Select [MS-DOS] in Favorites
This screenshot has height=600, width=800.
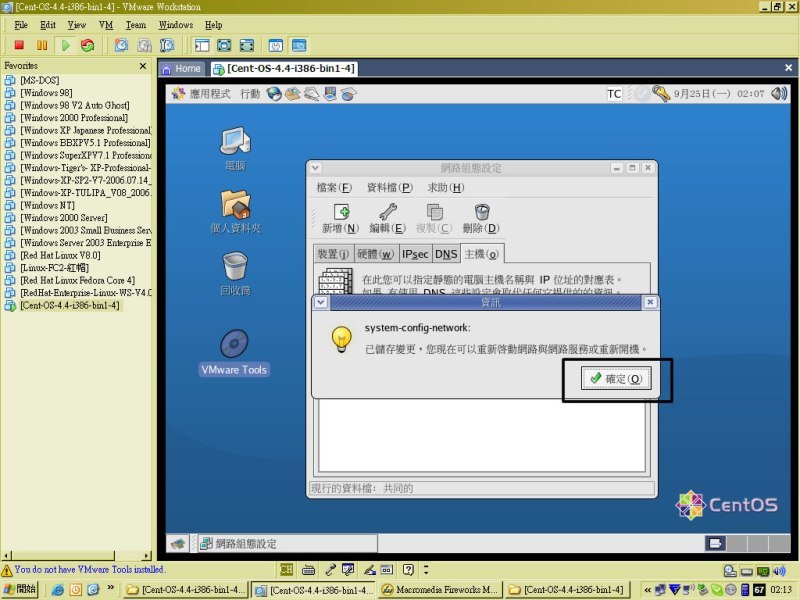(40, 80)
